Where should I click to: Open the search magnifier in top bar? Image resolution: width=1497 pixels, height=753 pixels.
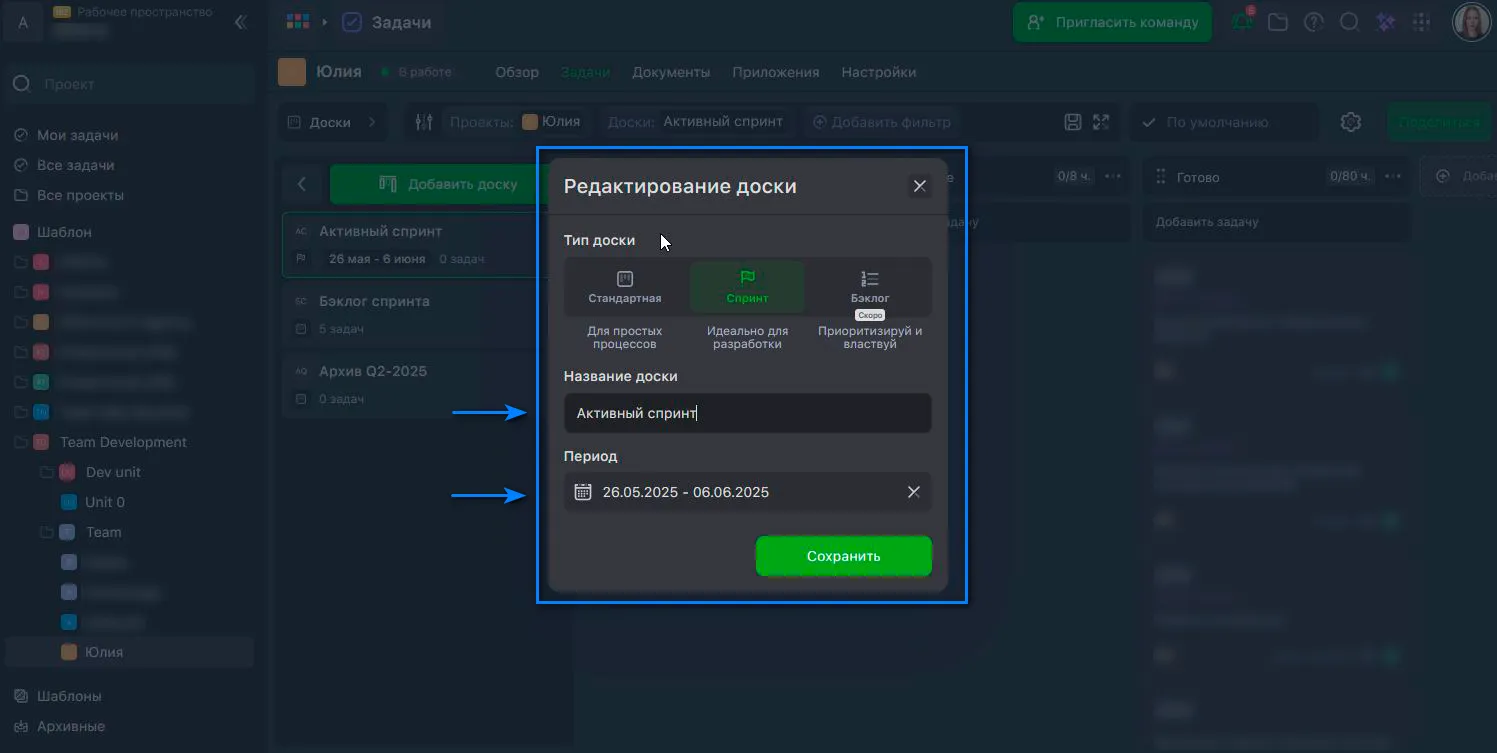click(1349, 22)
